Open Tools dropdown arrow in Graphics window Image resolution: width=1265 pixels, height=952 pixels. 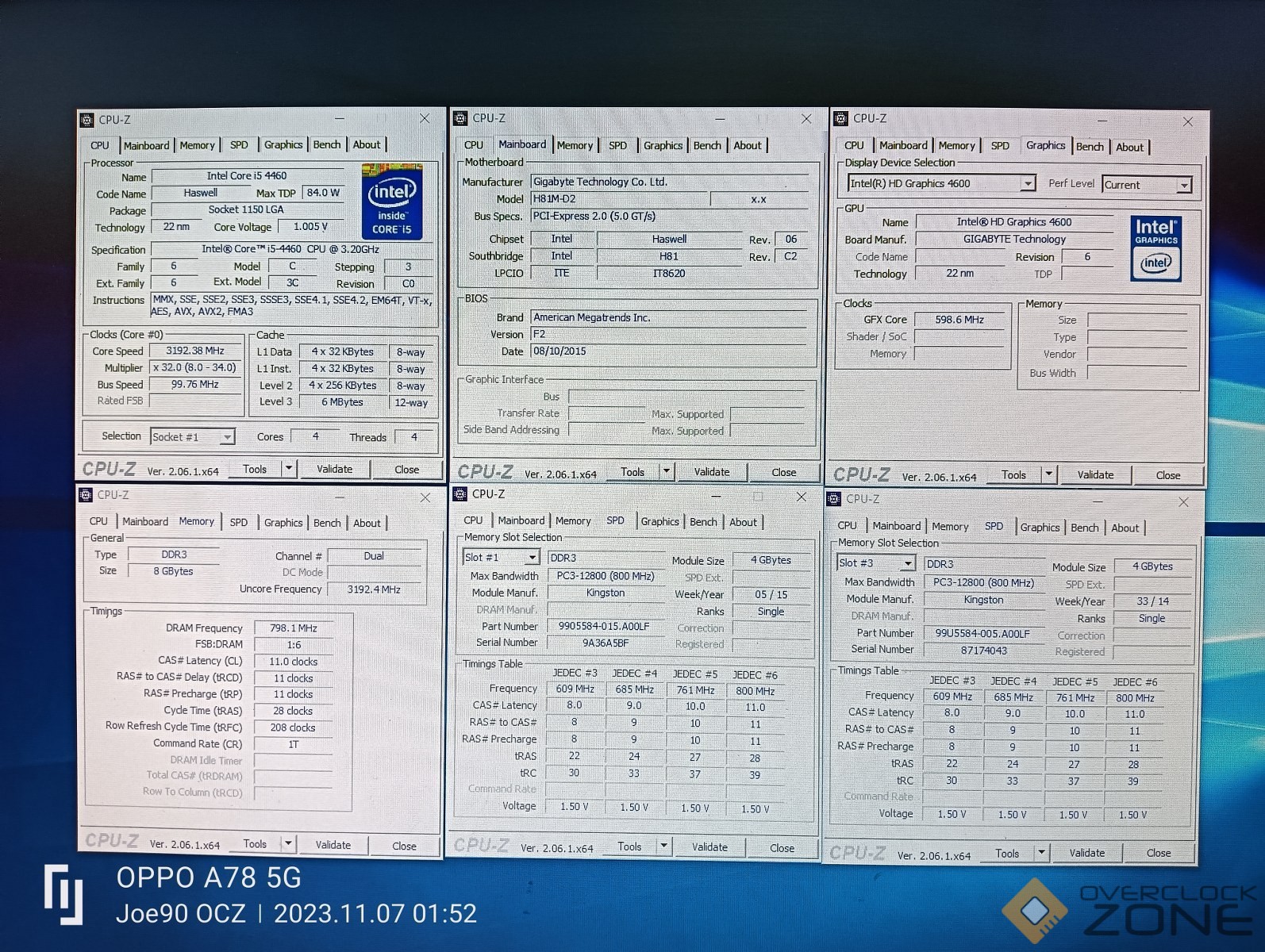click(x=1048, y=475)
